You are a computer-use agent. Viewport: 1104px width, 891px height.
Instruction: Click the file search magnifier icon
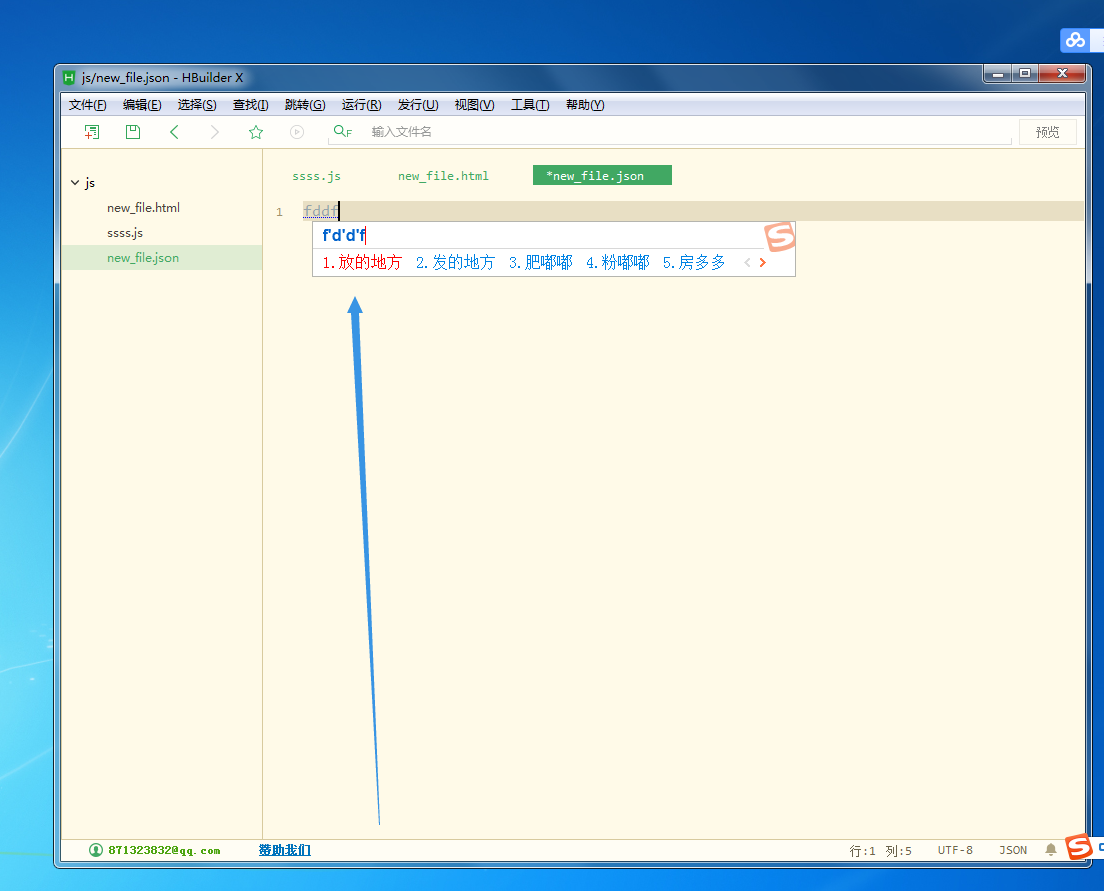click(x=342, y=132)
